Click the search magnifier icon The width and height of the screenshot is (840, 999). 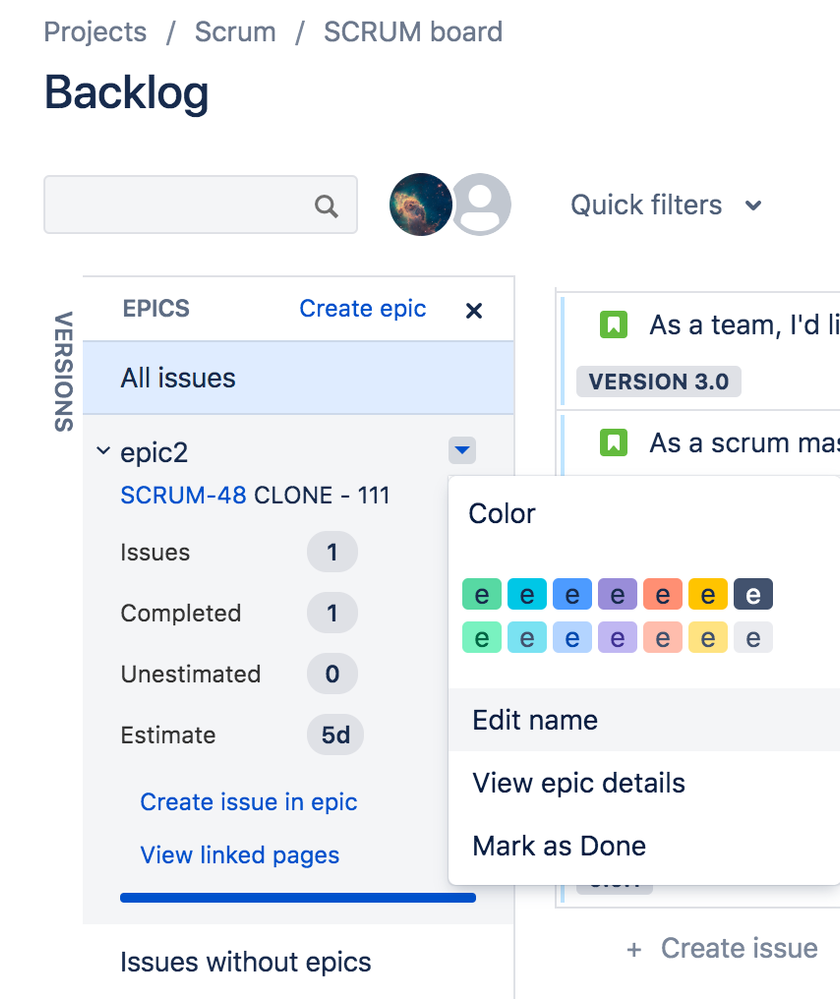click(326, 206)
